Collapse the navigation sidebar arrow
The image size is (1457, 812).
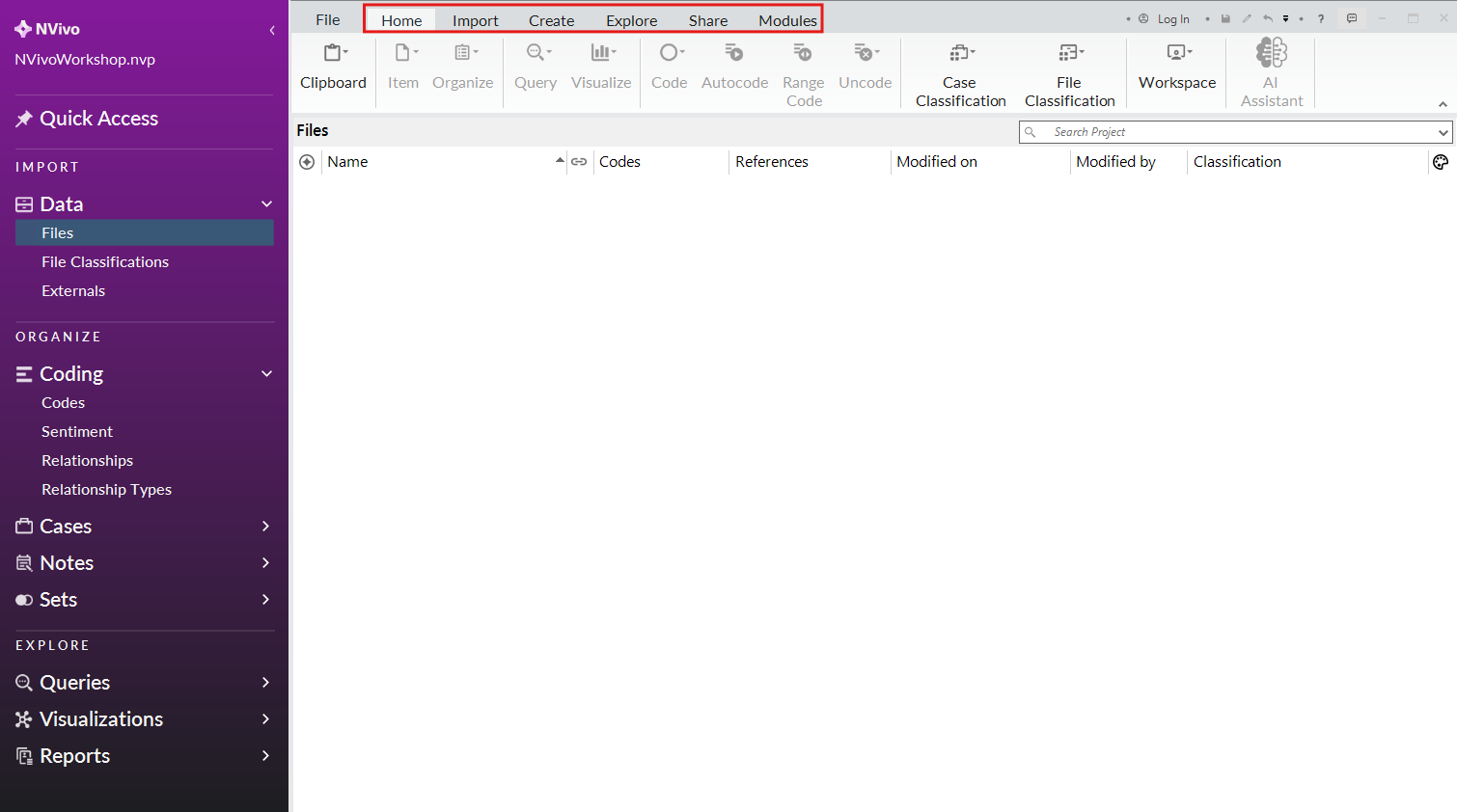coord(272,30)
